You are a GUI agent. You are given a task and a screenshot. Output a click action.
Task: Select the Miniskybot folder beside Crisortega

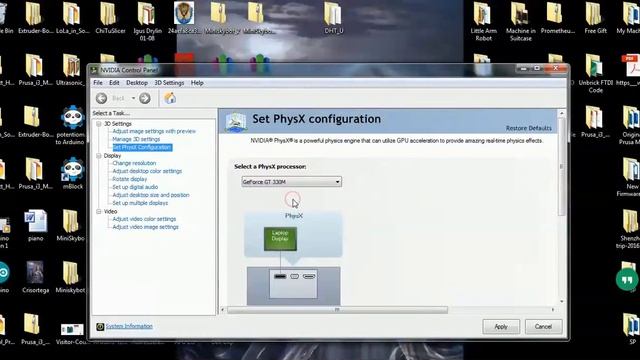coord(70,277)
